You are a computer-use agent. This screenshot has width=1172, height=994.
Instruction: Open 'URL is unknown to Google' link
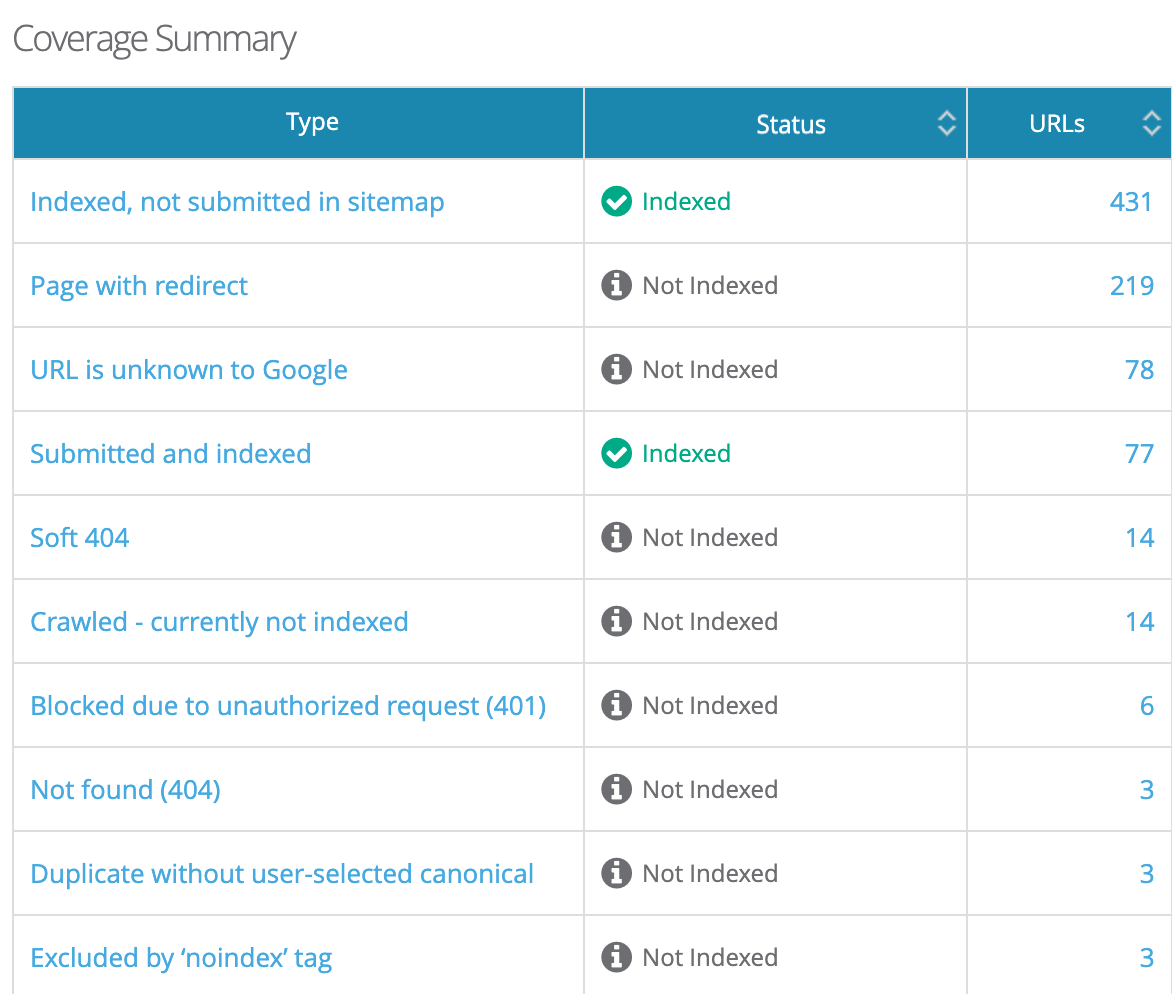(x=189, y=370)
